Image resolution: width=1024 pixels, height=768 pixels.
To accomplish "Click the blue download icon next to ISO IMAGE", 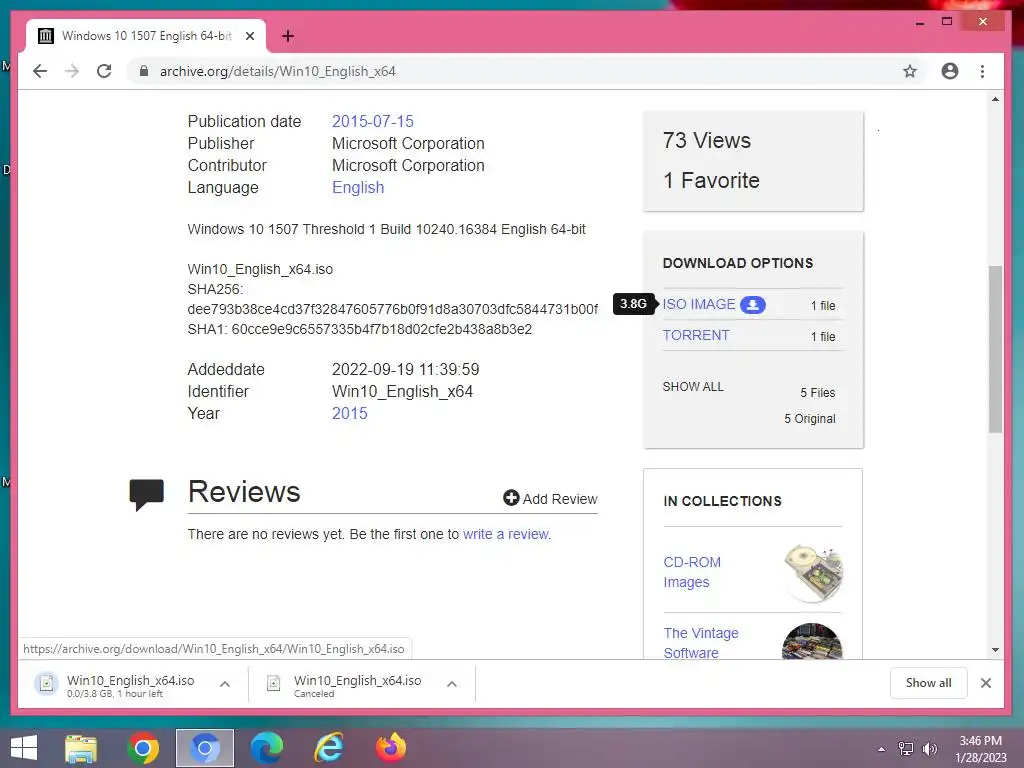I will (752, 305).
